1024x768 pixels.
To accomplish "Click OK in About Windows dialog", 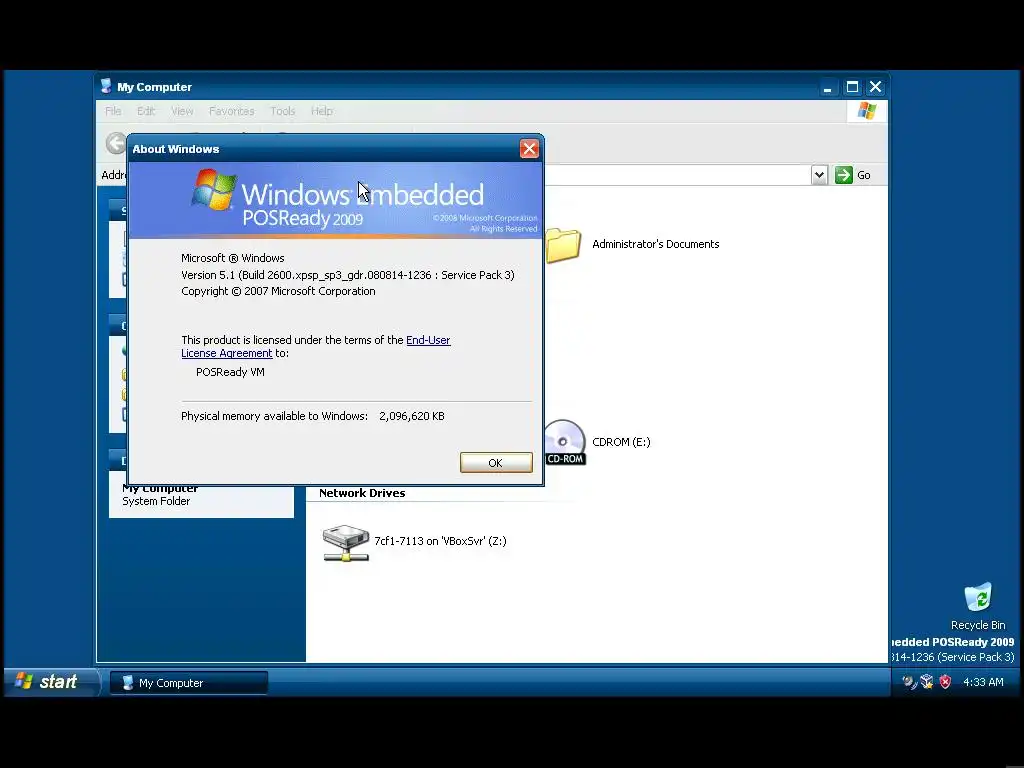I will [x=496, y=462].
